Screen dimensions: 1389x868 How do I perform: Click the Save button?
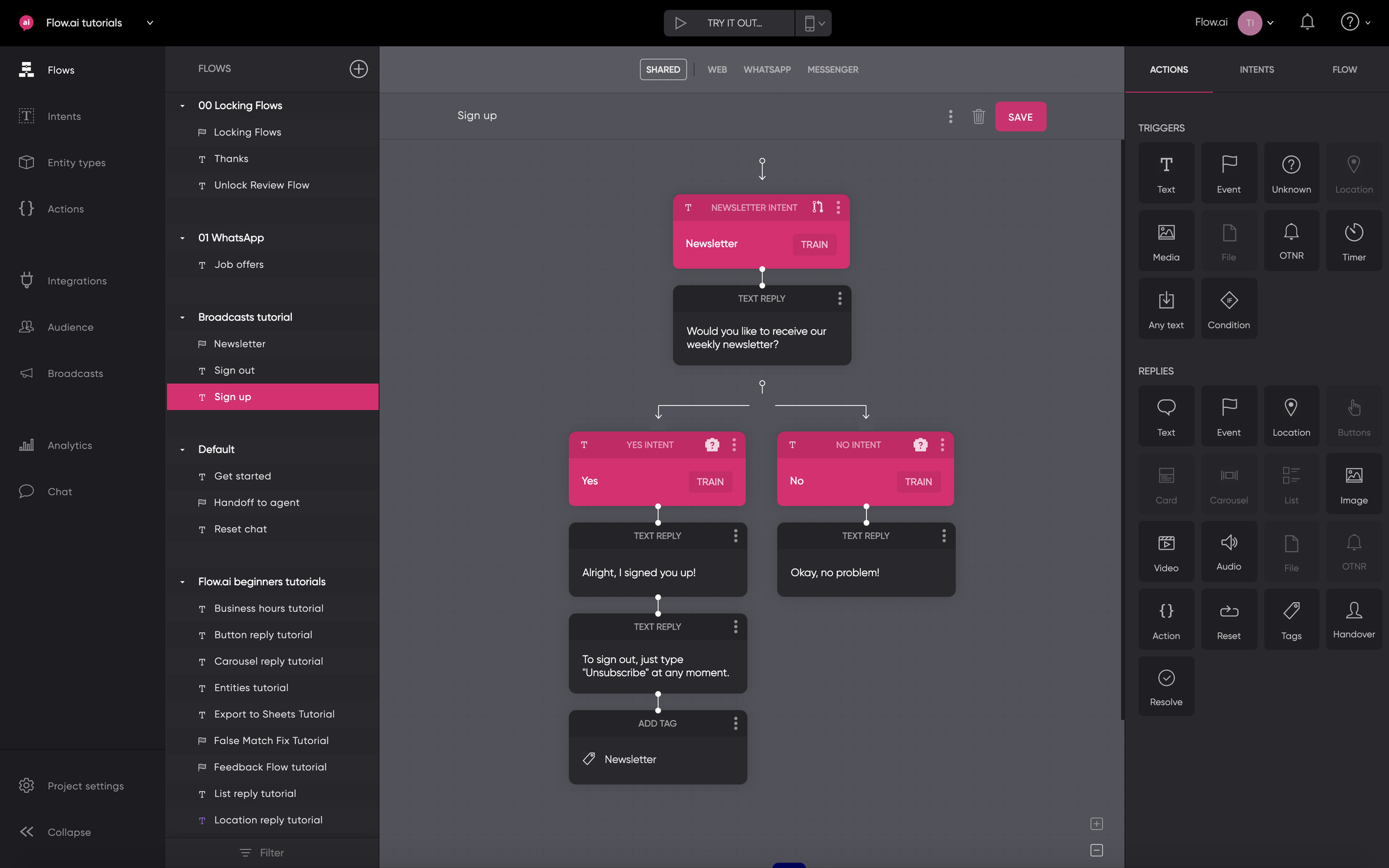coord(1020,116)
